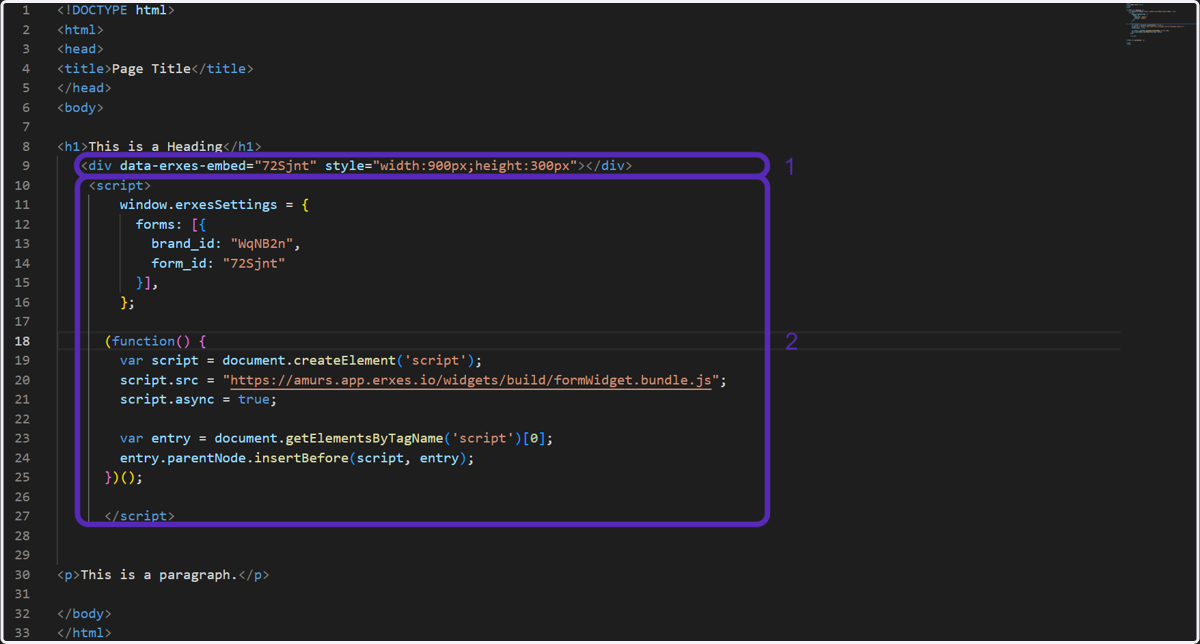Screen dimensions: 1200x644
Task: Click the closing </script> tag
Action: [140, 516]
